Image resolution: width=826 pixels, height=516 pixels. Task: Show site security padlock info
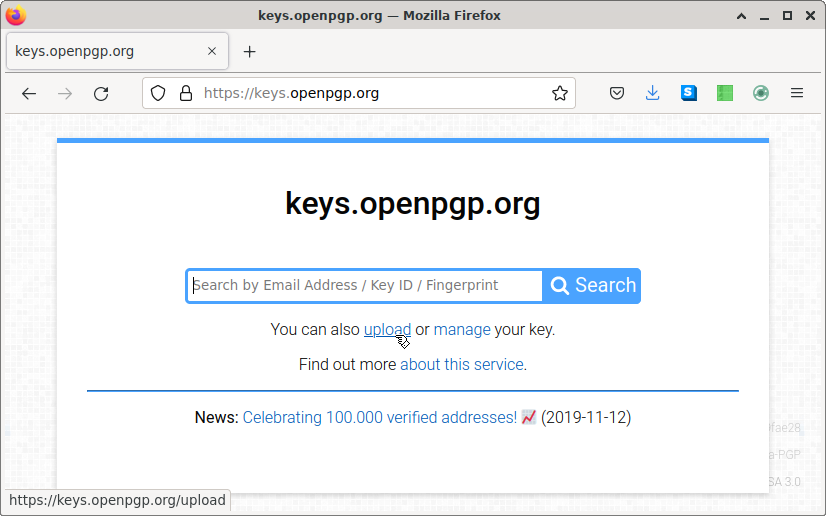coord(185,93)
